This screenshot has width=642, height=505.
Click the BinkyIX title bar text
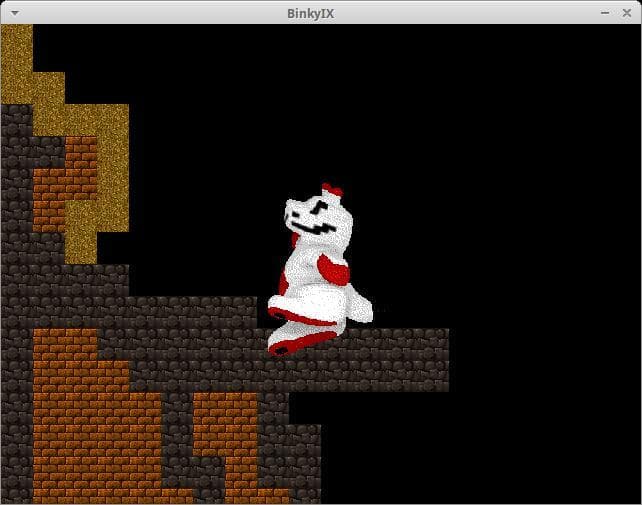click(310, 14)
